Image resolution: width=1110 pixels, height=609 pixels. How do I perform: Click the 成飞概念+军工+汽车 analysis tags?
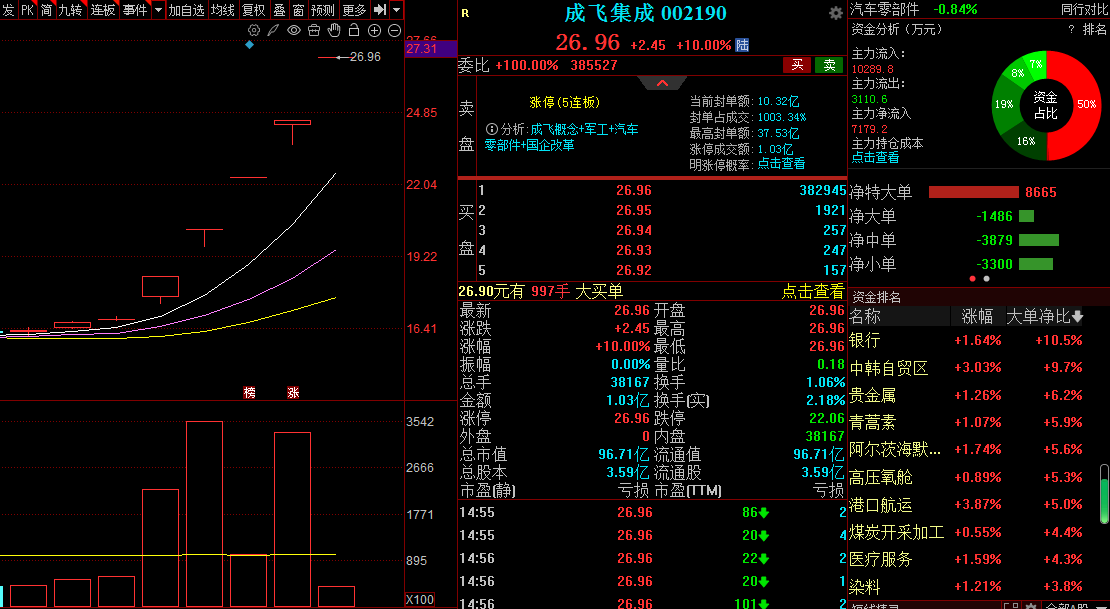coord(584,130)
